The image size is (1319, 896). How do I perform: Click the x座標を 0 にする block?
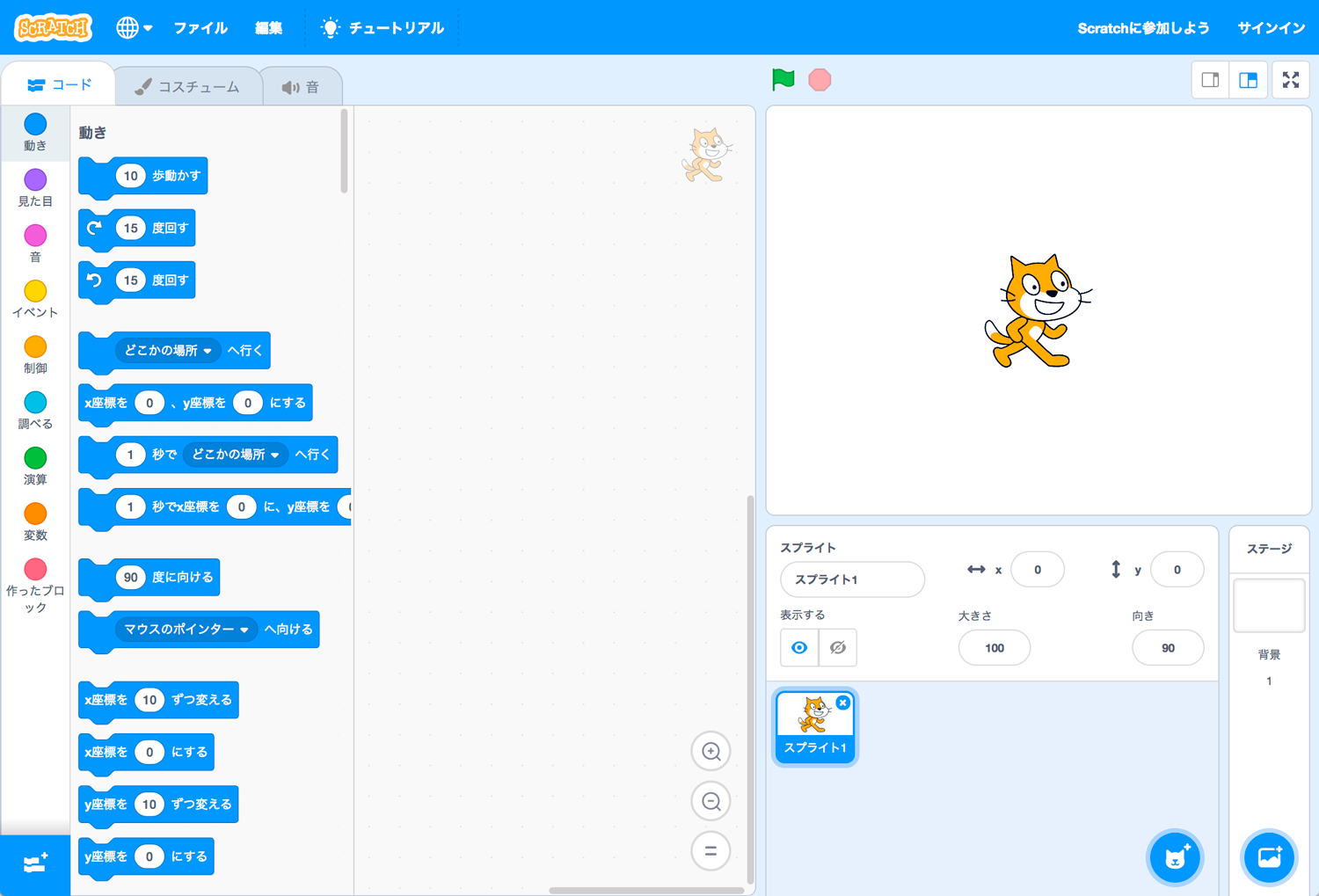[x=146, y=753]
